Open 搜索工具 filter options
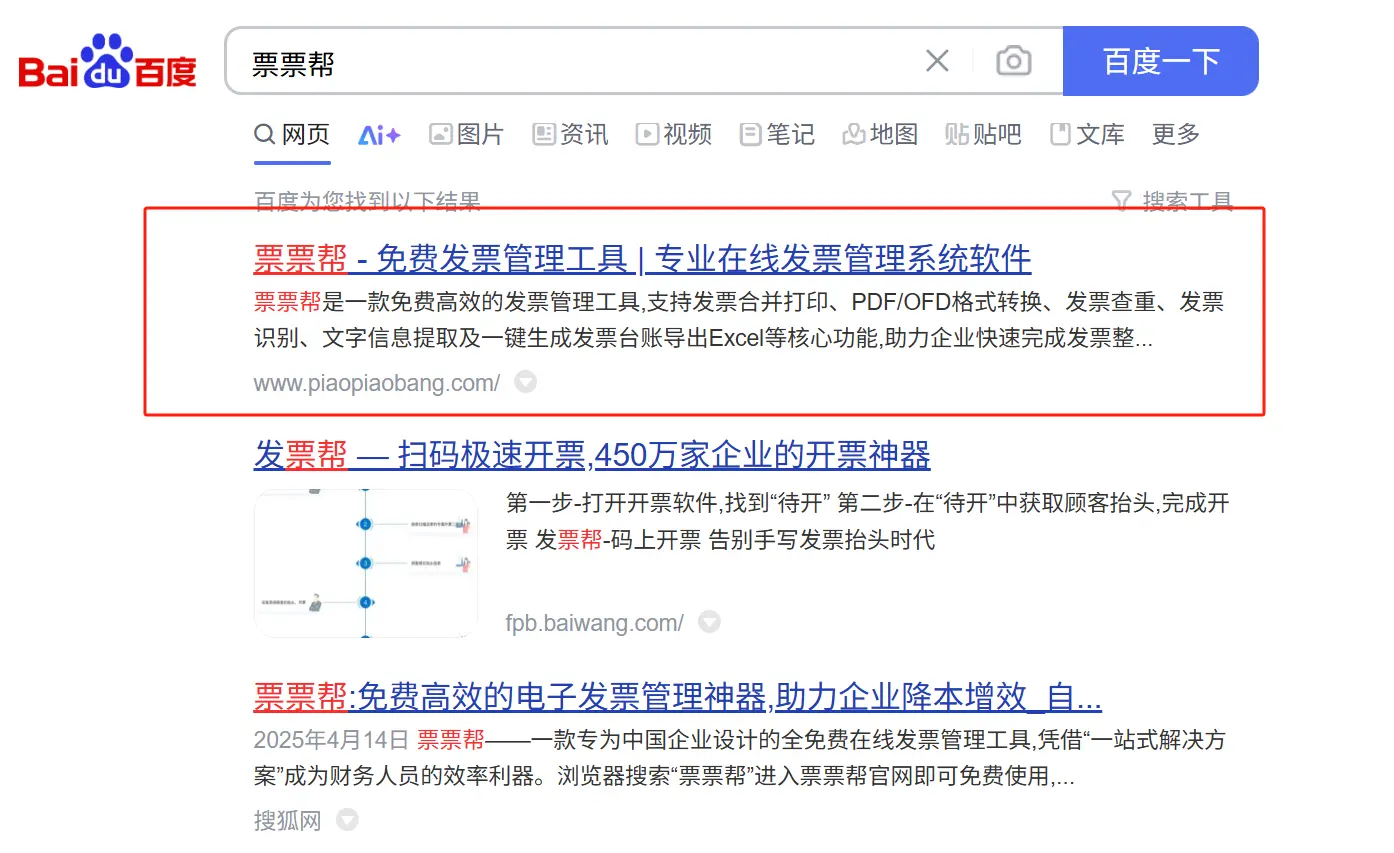This screenshot has width=1394, height=853. 1173,201
